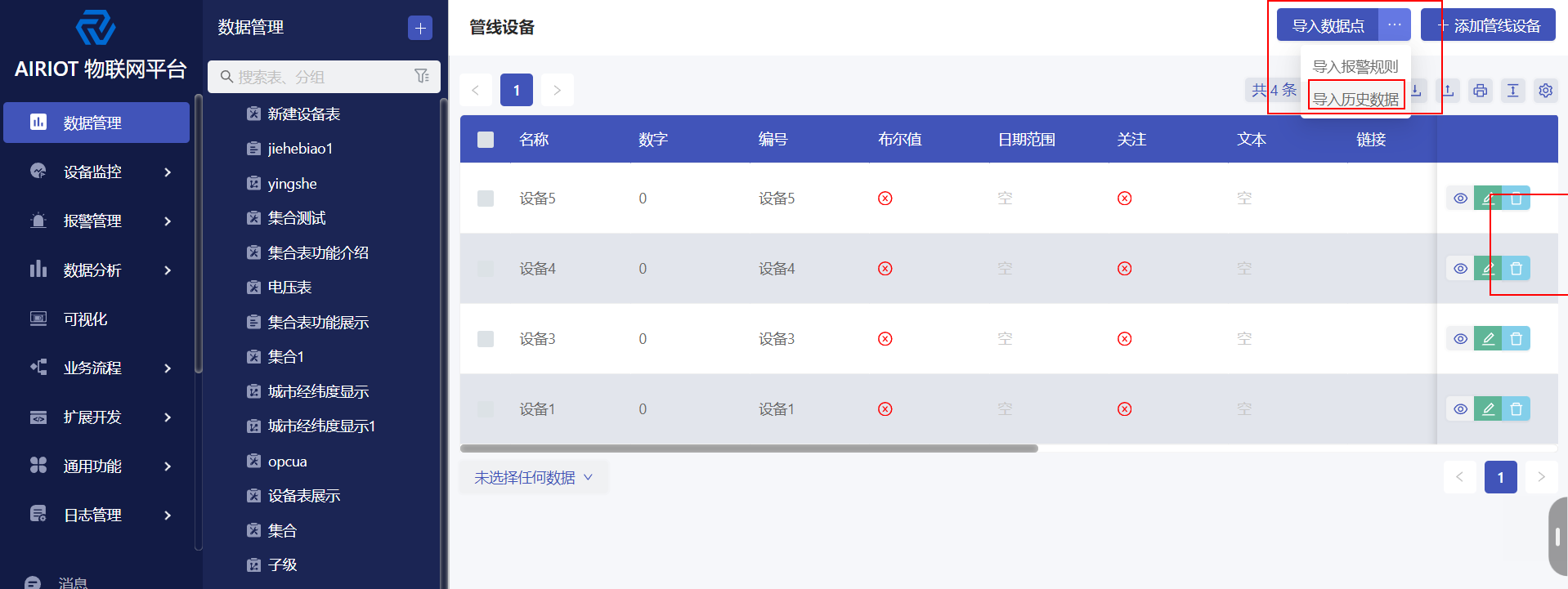Delete the 设备5 row

pyautogui.click(x=1516, y=199)
